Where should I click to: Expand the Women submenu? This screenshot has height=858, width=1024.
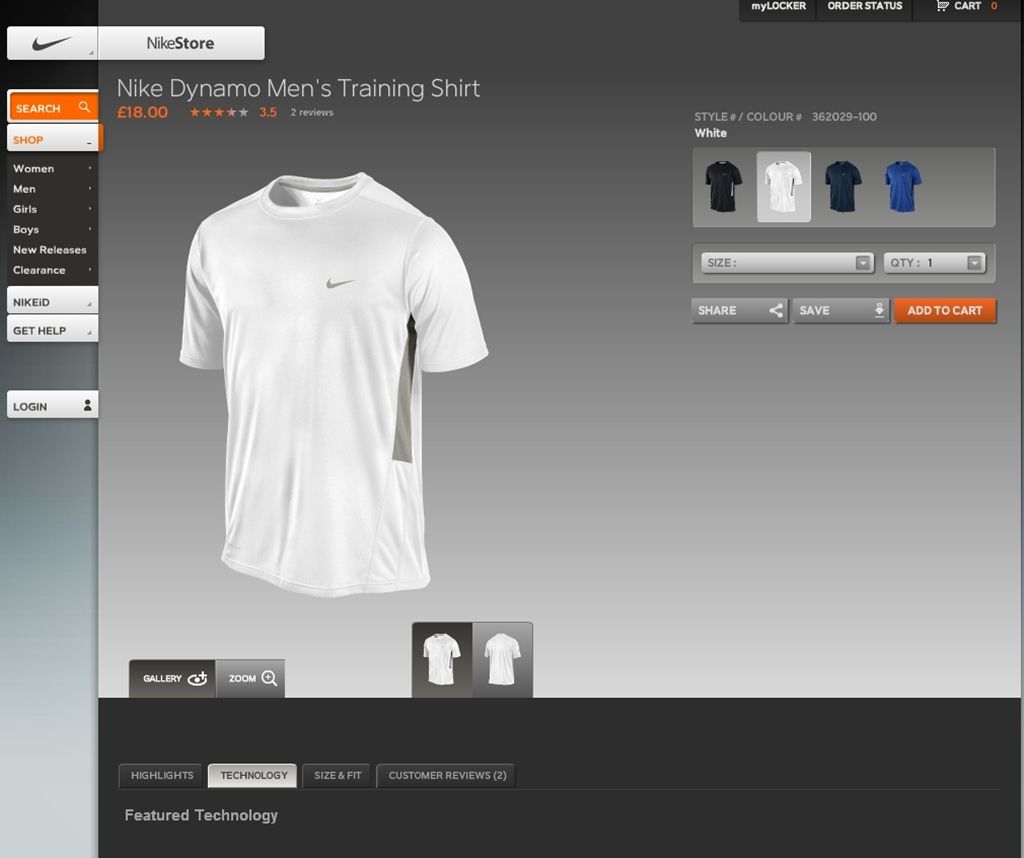[x=52, y=168]
